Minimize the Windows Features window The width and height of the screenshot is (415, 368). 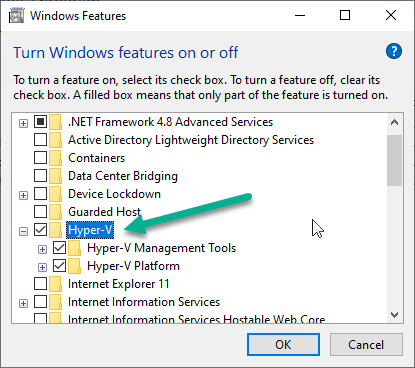pyautogui.click(x=300, y=15)
